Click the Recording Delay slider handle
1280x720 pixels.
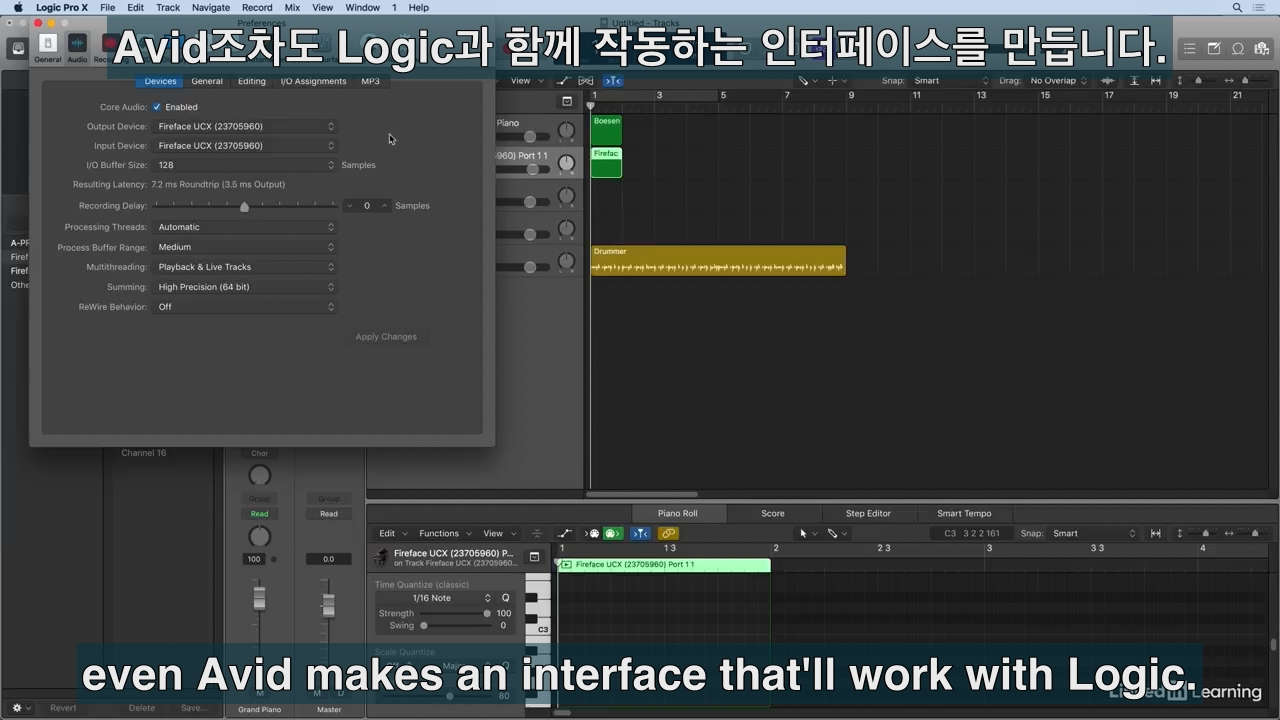point(244,206)
